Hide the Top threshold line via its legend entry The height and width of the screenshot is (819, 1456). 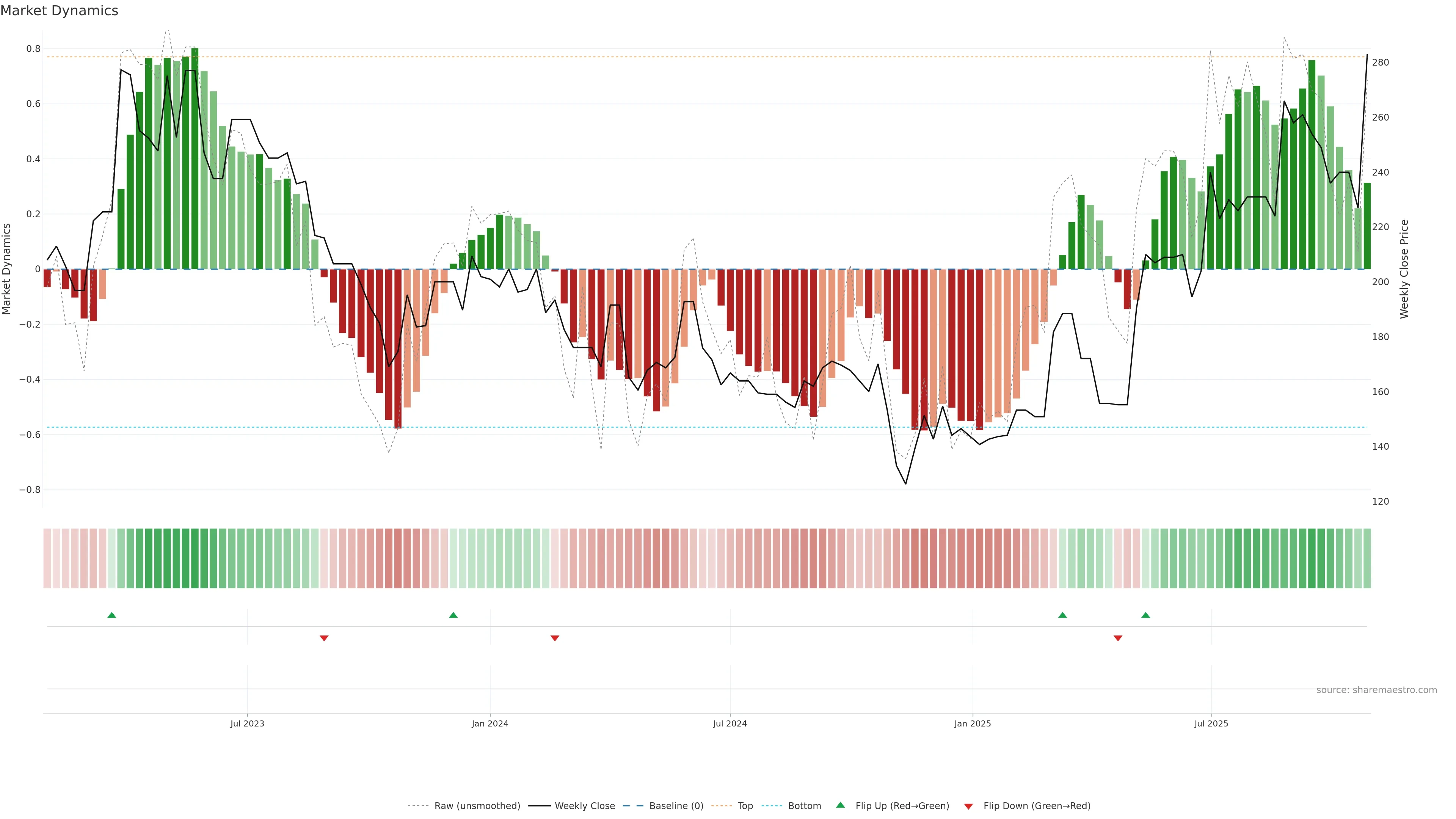point(745,806)
